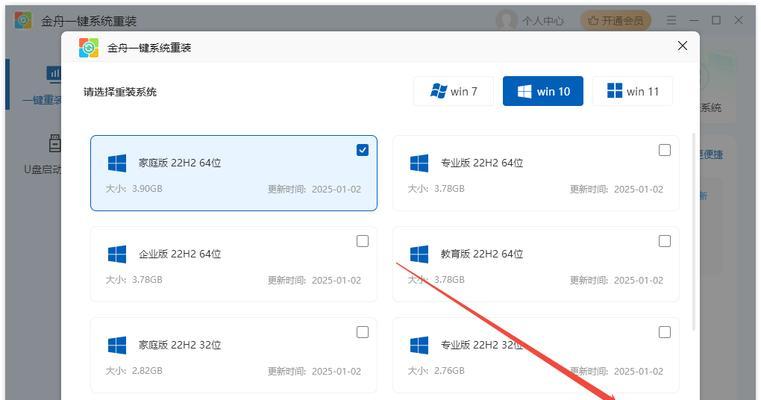Open the hamburger menu in title bar
Screen dimensions: 761x400
click(671, 20)
